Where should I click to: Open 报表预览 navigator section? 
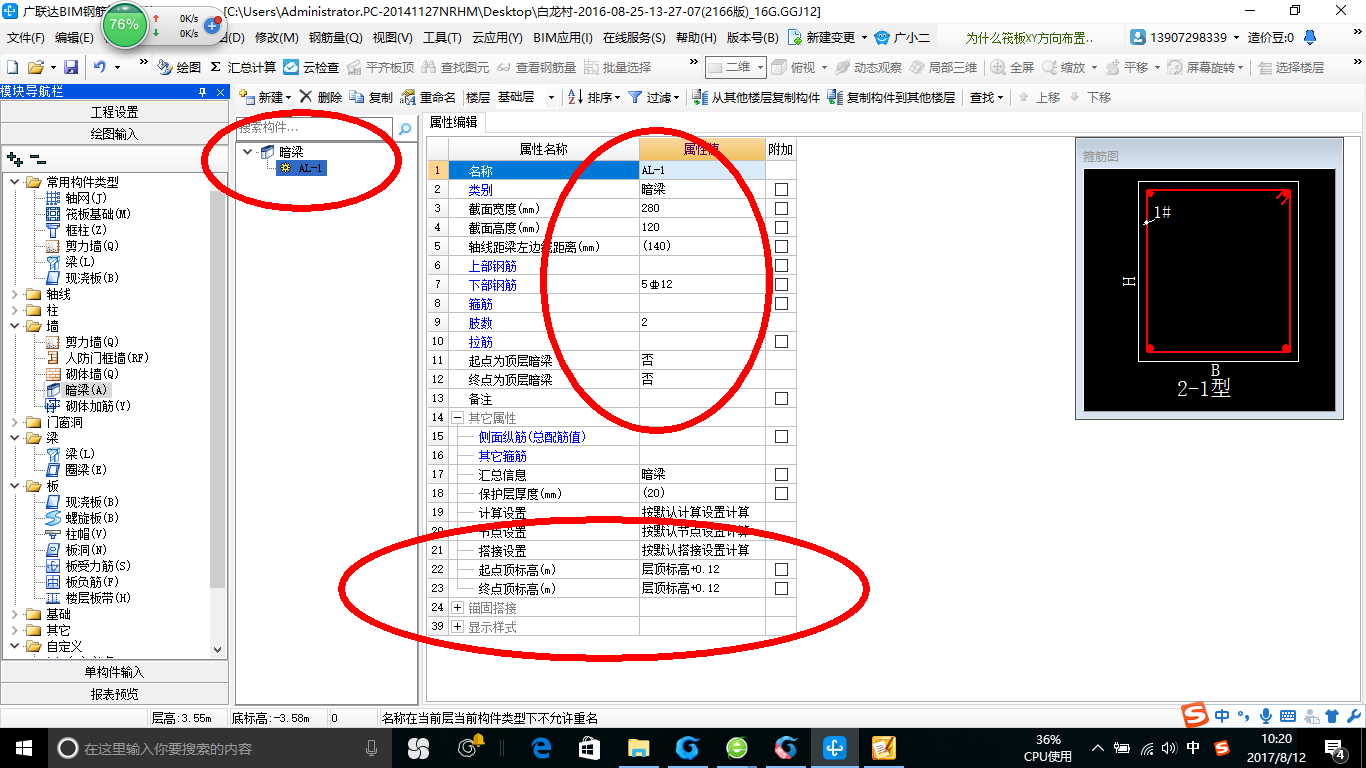pyautogui.click(x=114, y=693)
